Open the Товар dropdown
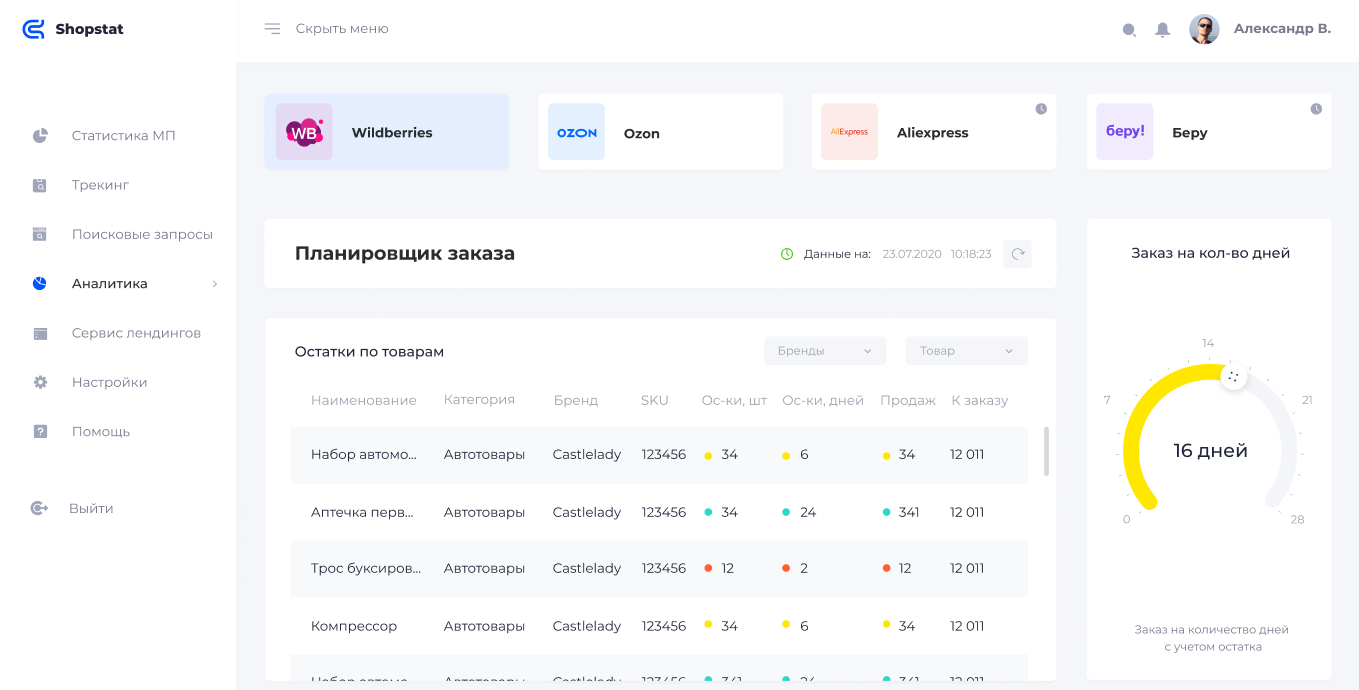1359x690 pixels. [965, 350]
